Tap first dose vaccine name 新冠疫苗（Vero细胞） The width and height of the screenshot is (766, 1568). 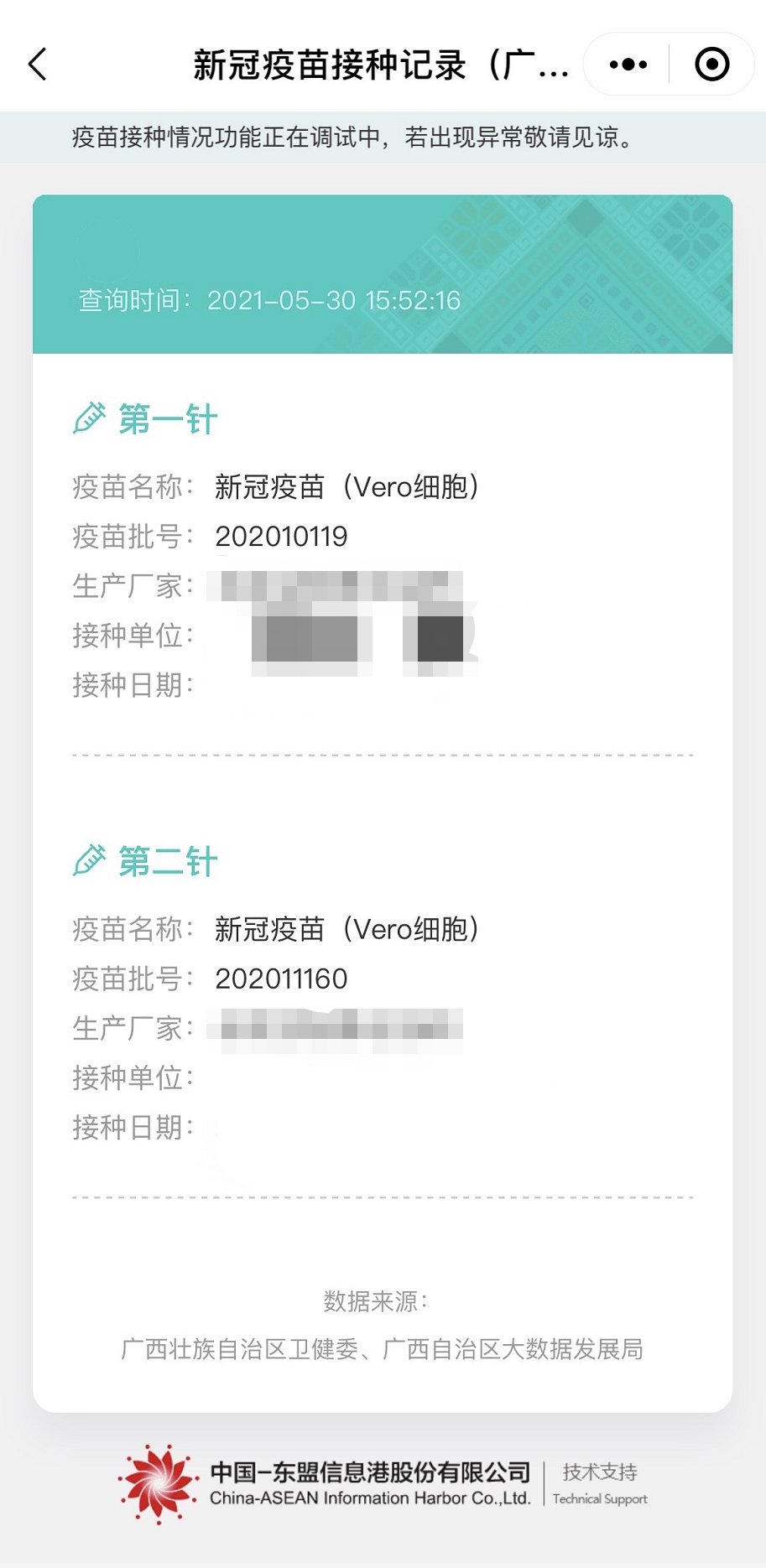click(347, 487)
